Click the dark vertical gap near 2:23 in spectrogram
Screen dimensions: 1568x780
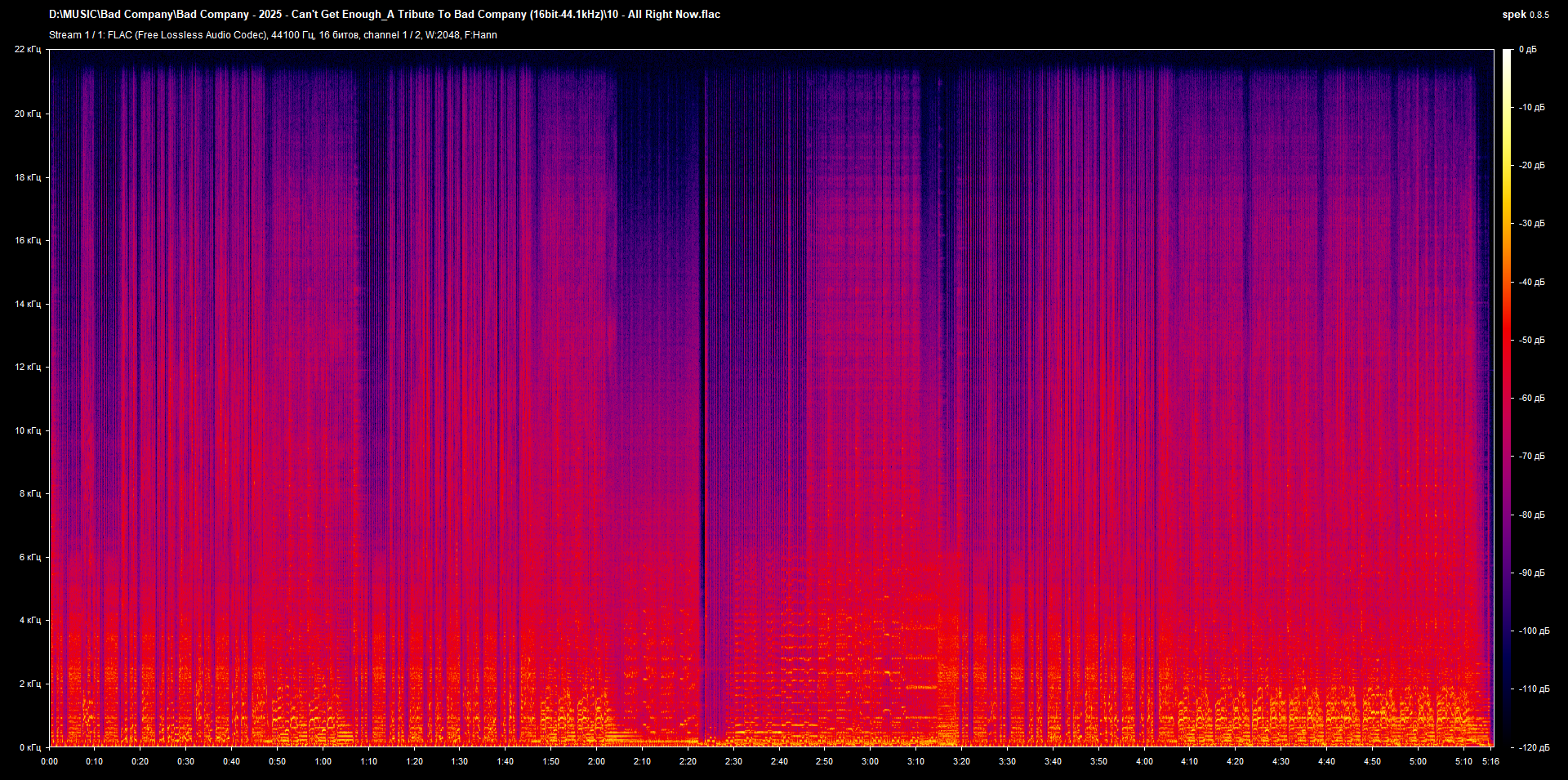click(702, 408)
